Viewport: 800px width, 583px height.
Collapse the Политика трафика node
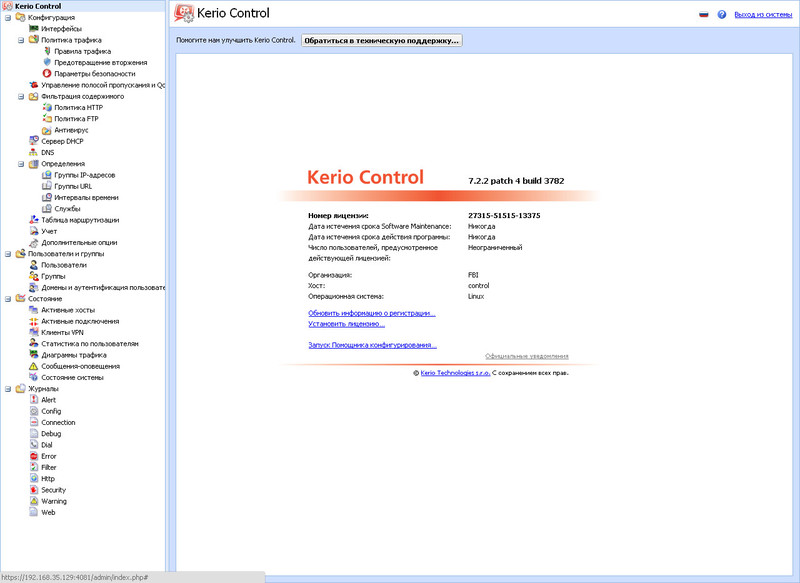click(21, 40)
